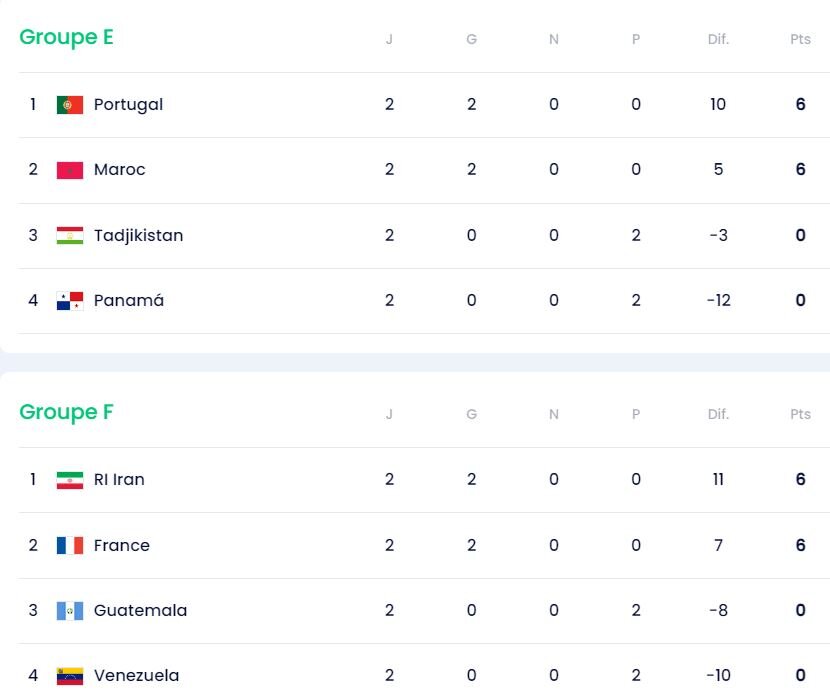Click the Portugal flag icon
Viewport: 830px width, 696px height.
(70, 105)
